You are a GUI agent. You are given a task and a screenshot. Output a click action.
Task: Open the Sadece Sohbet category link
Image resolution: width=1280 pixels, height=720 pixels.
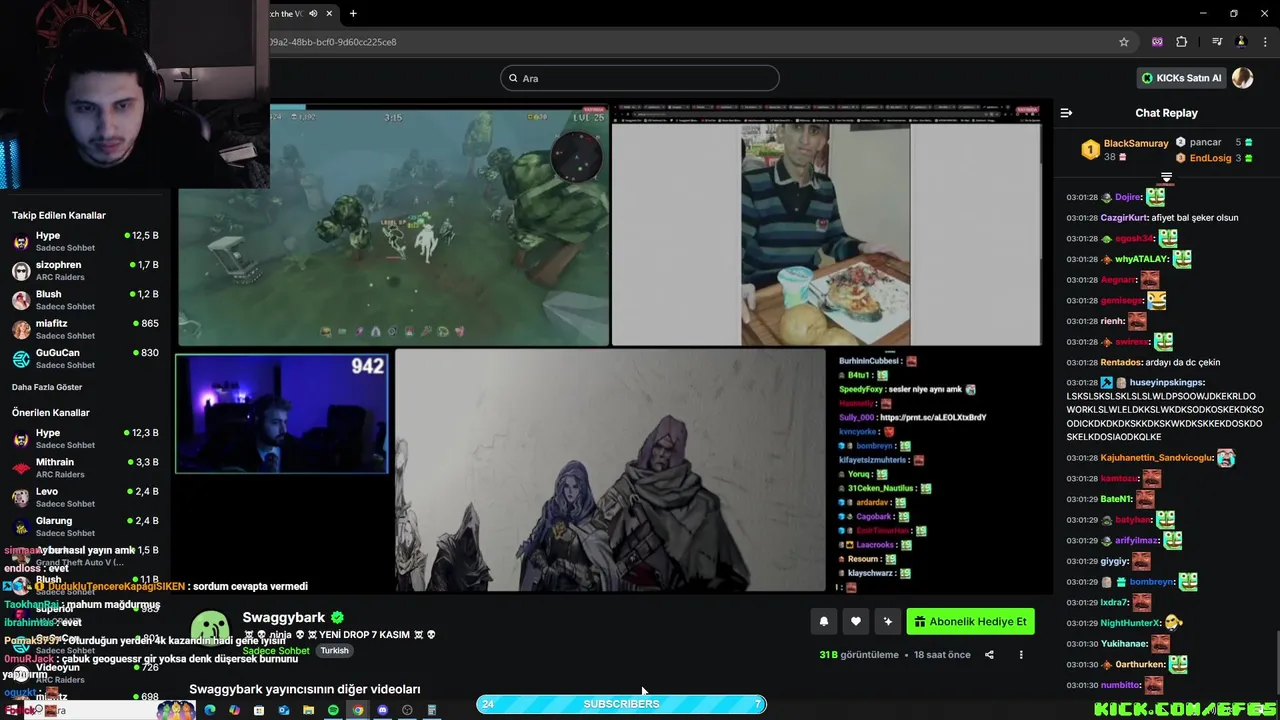tap(277, 651)
